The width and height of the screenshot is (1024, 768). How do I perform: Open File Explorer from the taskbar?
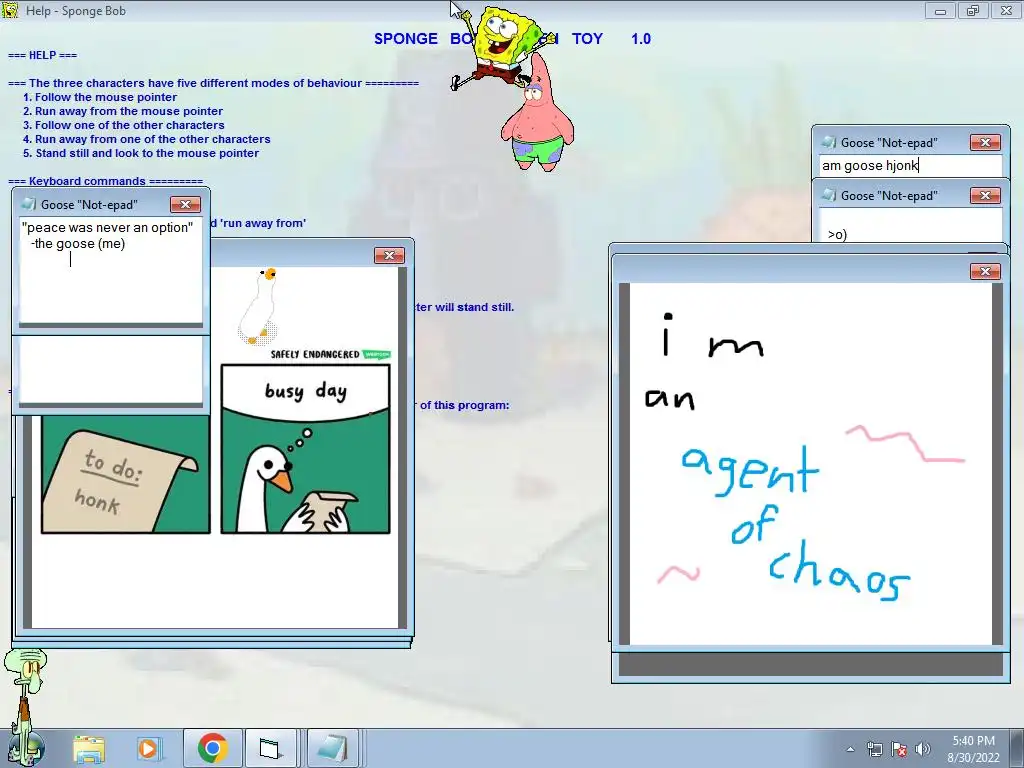click(89, 748)
